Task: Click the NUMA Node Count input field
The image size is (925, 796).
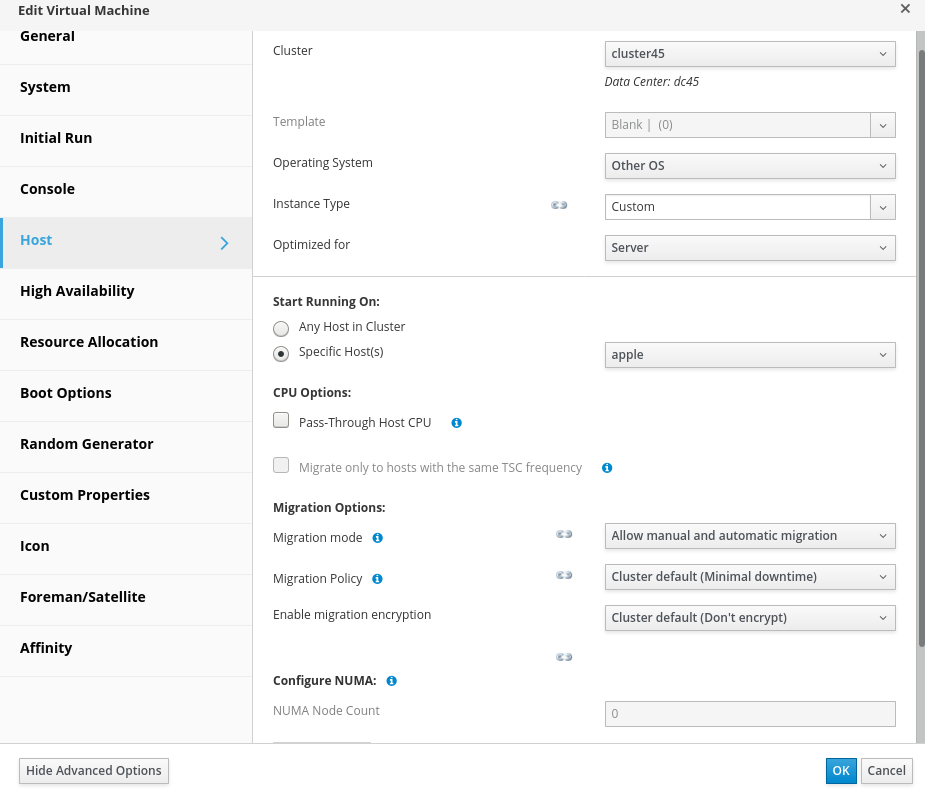Action: [x=749, y=714]
